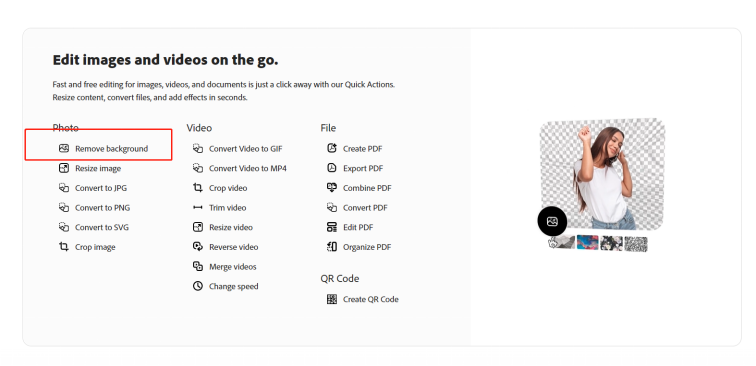
Task: Select the QR code preview thumbnail
Action: point(635,243)
